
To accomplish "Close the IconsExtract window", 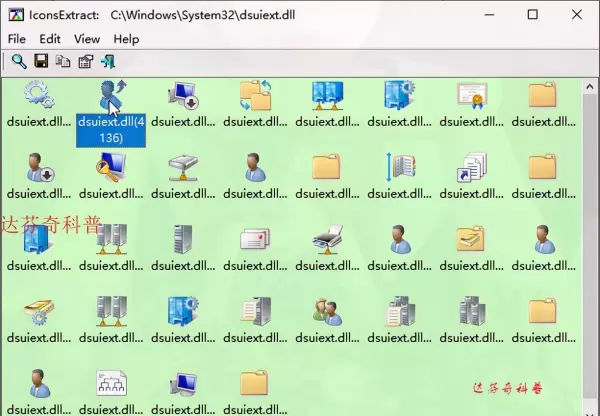I will (x=577, y=15).
